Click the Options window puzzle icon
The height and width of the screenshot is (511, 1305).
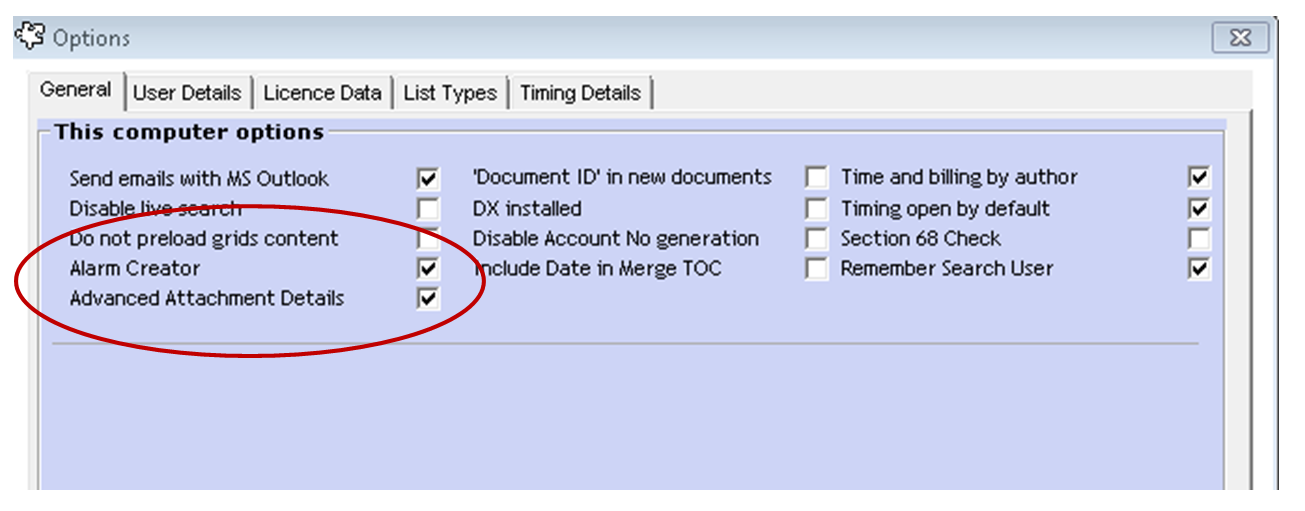pos(30,37)
